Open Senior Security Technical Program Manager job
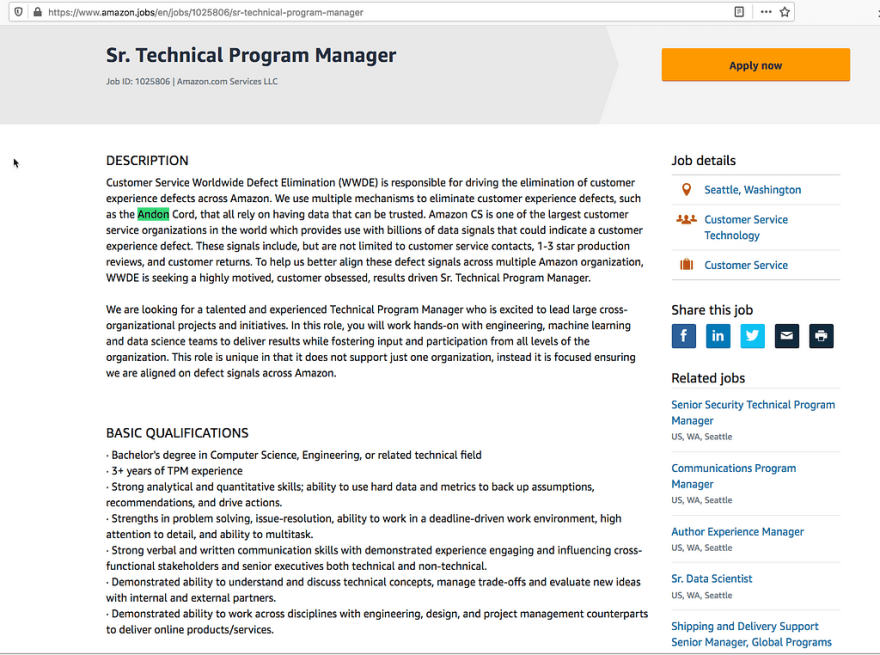The image size is (880, 655). pyautogui.click(x=753, y=413)
